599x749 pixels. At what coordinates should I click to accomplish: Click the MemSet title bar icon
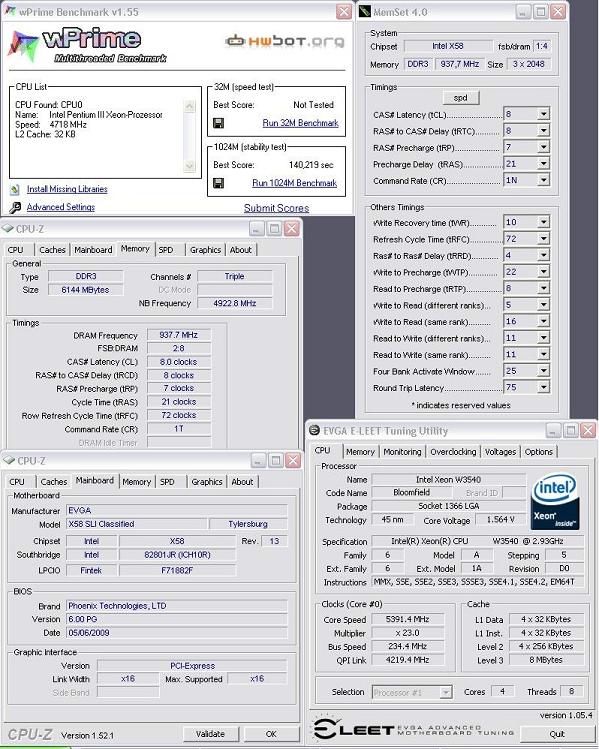pos(364,11)
